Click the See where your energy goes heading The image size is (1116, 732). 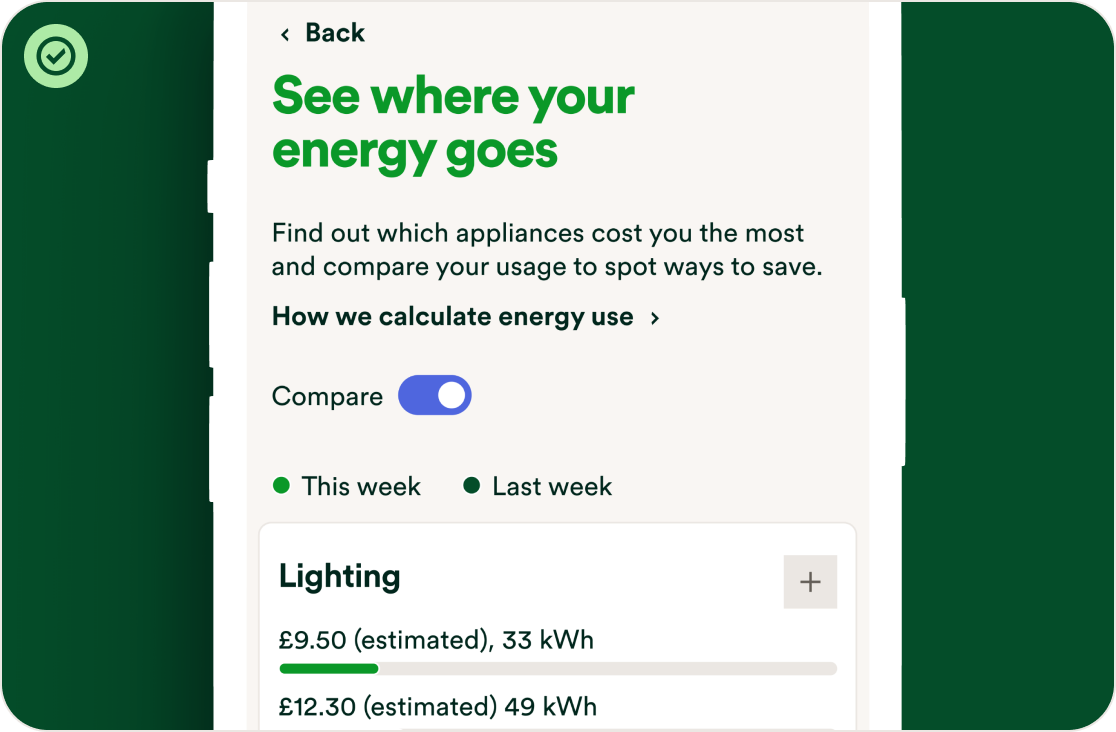click(453, 123)
